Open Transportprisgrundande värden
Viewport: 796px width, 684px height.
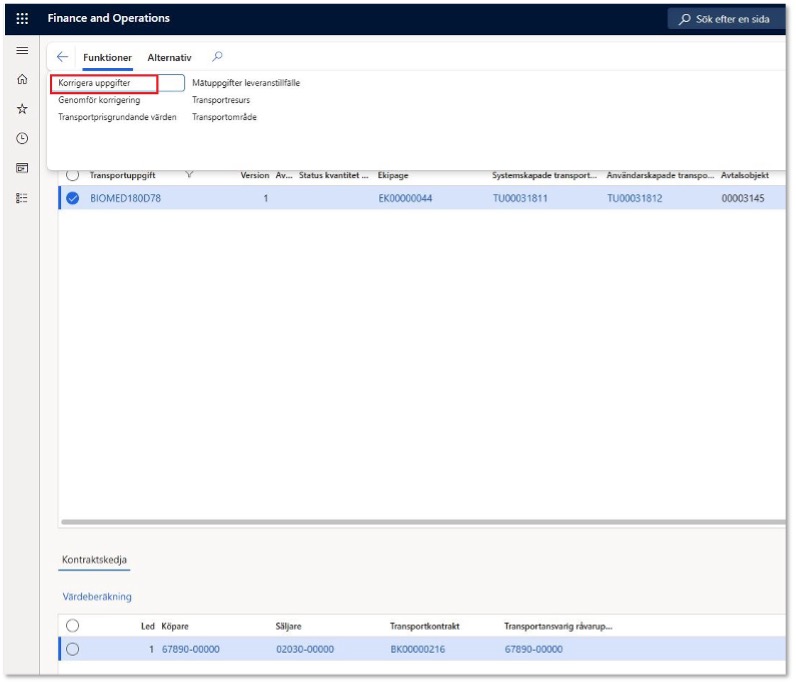(x=117, y=117)
